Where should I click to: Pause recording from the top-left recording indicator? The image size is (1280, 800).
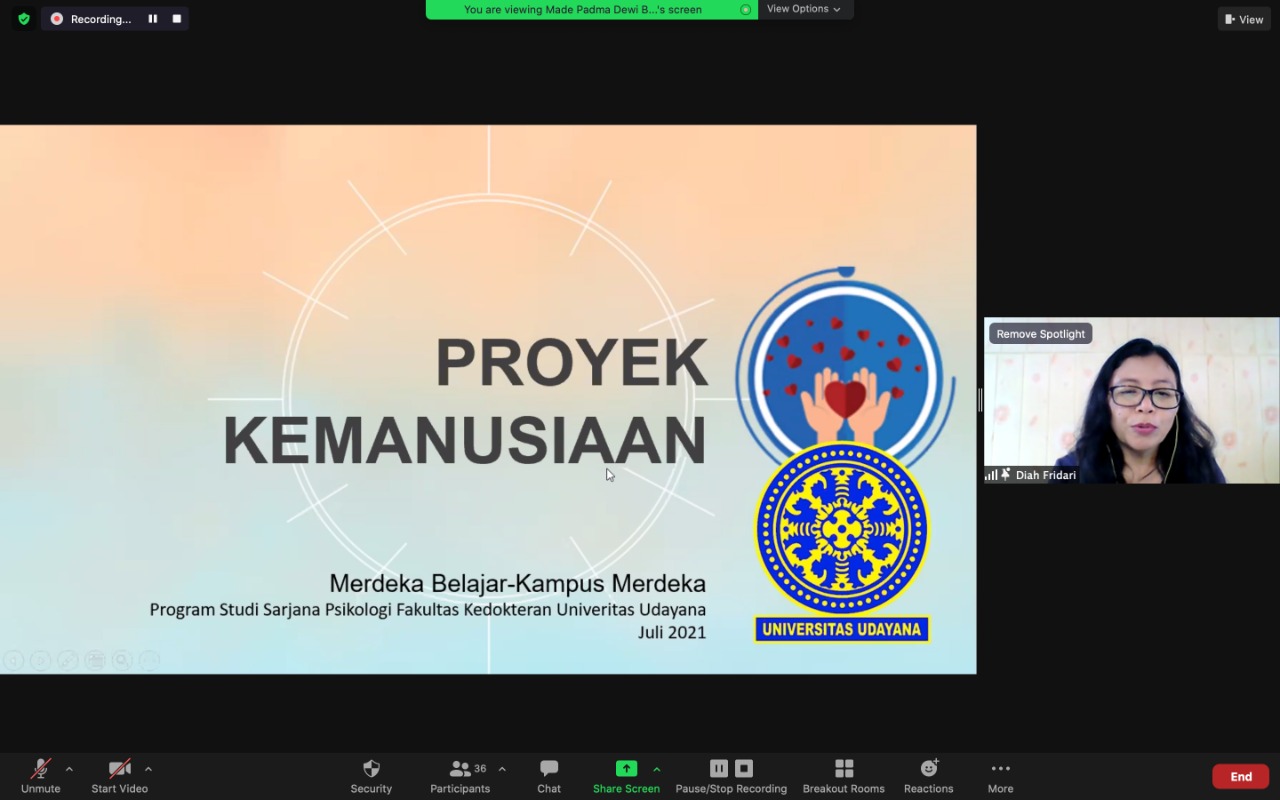click(x=153, y=18)
